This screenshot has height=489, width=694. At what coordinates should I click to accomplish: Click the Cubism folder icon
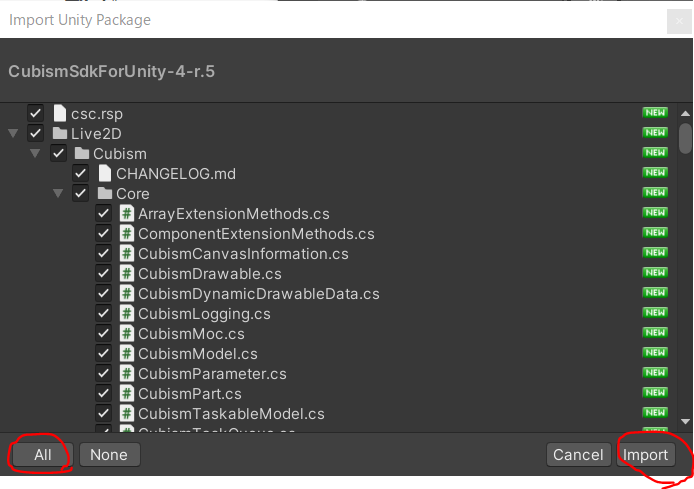tap(82, 154)
